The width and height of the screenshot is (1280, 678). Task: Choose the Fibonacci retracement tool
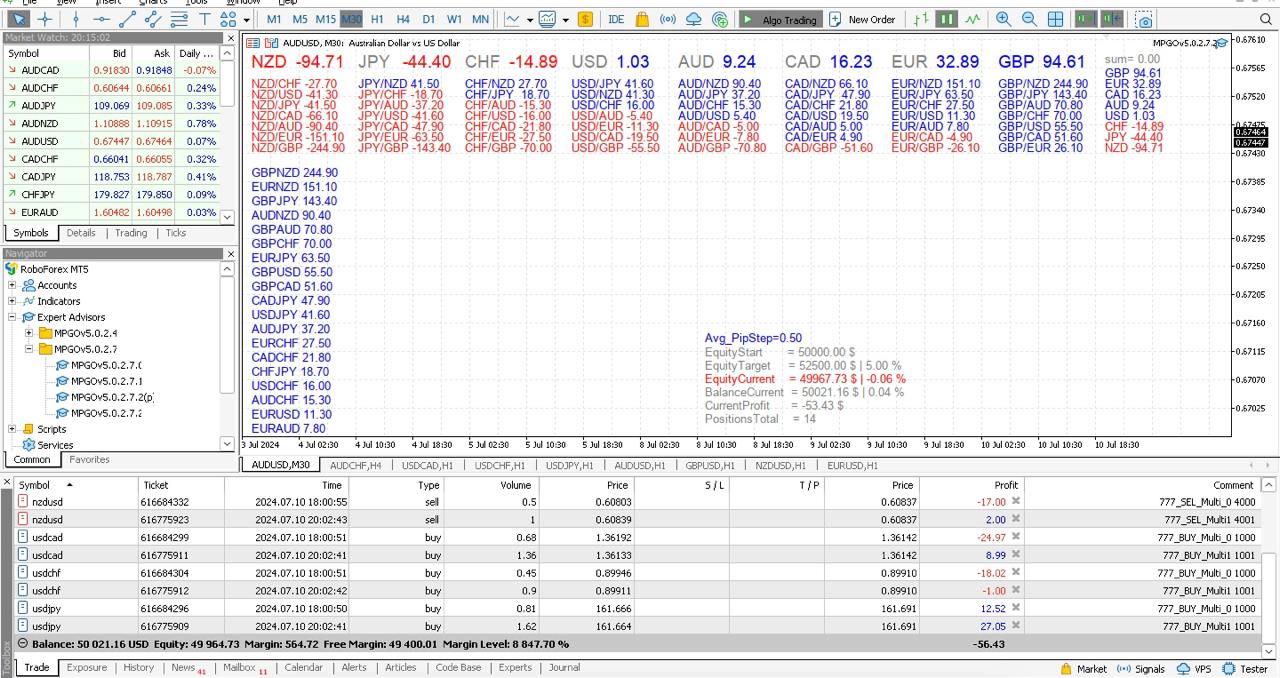[x=179, y=19]
